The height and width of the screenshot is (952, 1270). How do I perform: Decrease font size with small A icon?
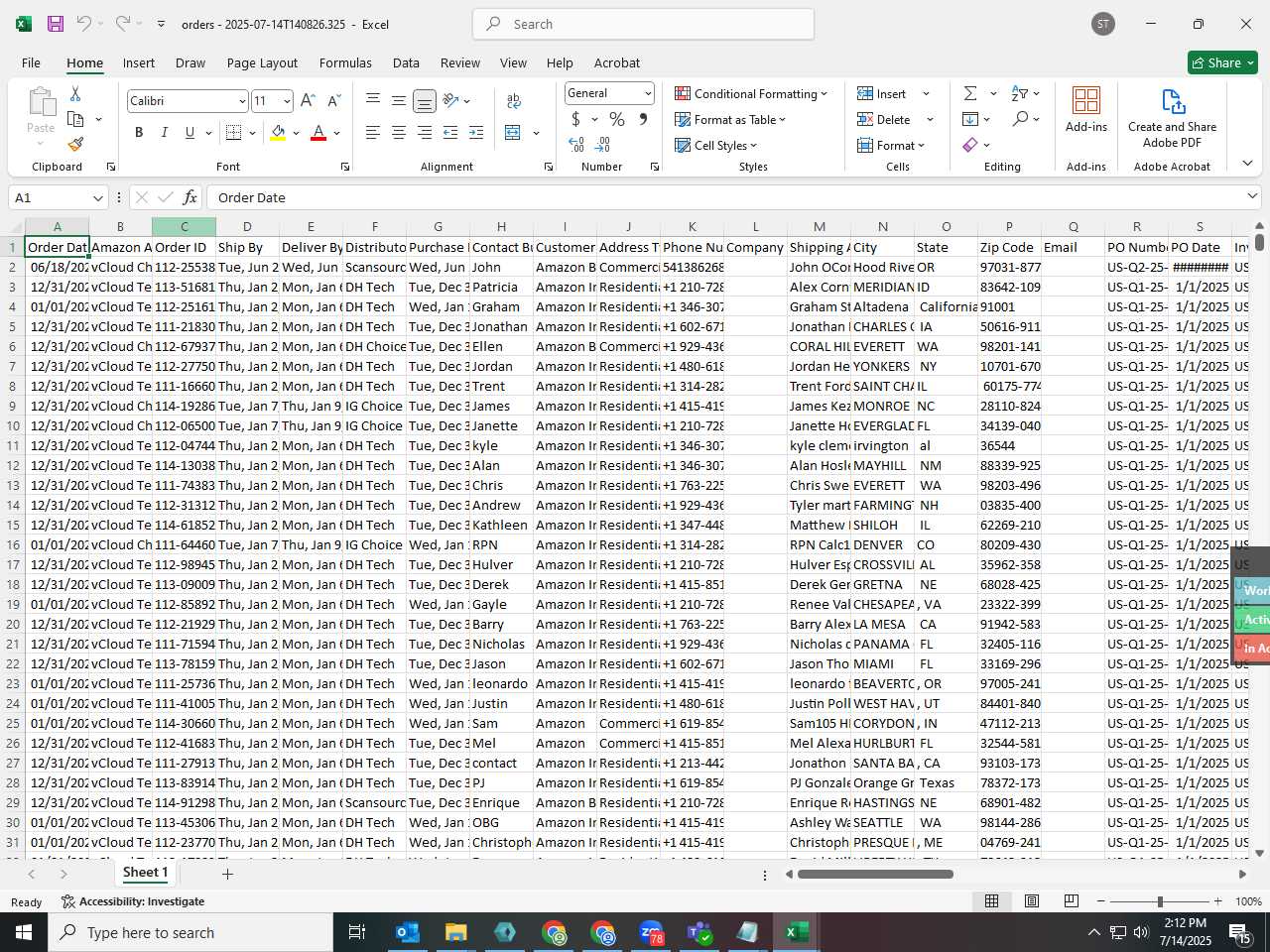click(x=333, y=101)
